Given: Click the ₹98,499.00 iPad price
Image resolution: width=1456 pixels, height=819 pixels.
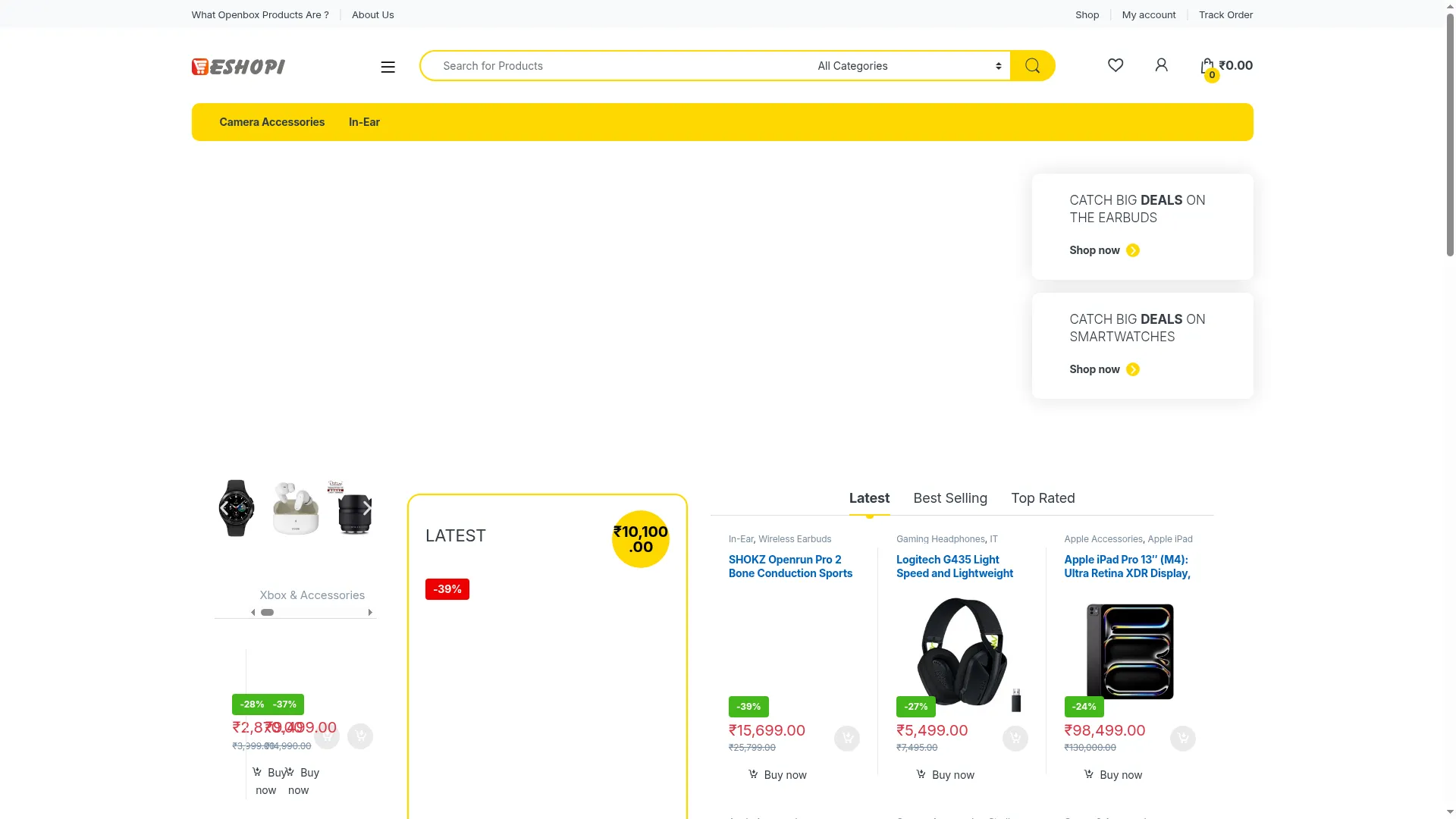Looking at the screenshot, I should click(1104, 730).
